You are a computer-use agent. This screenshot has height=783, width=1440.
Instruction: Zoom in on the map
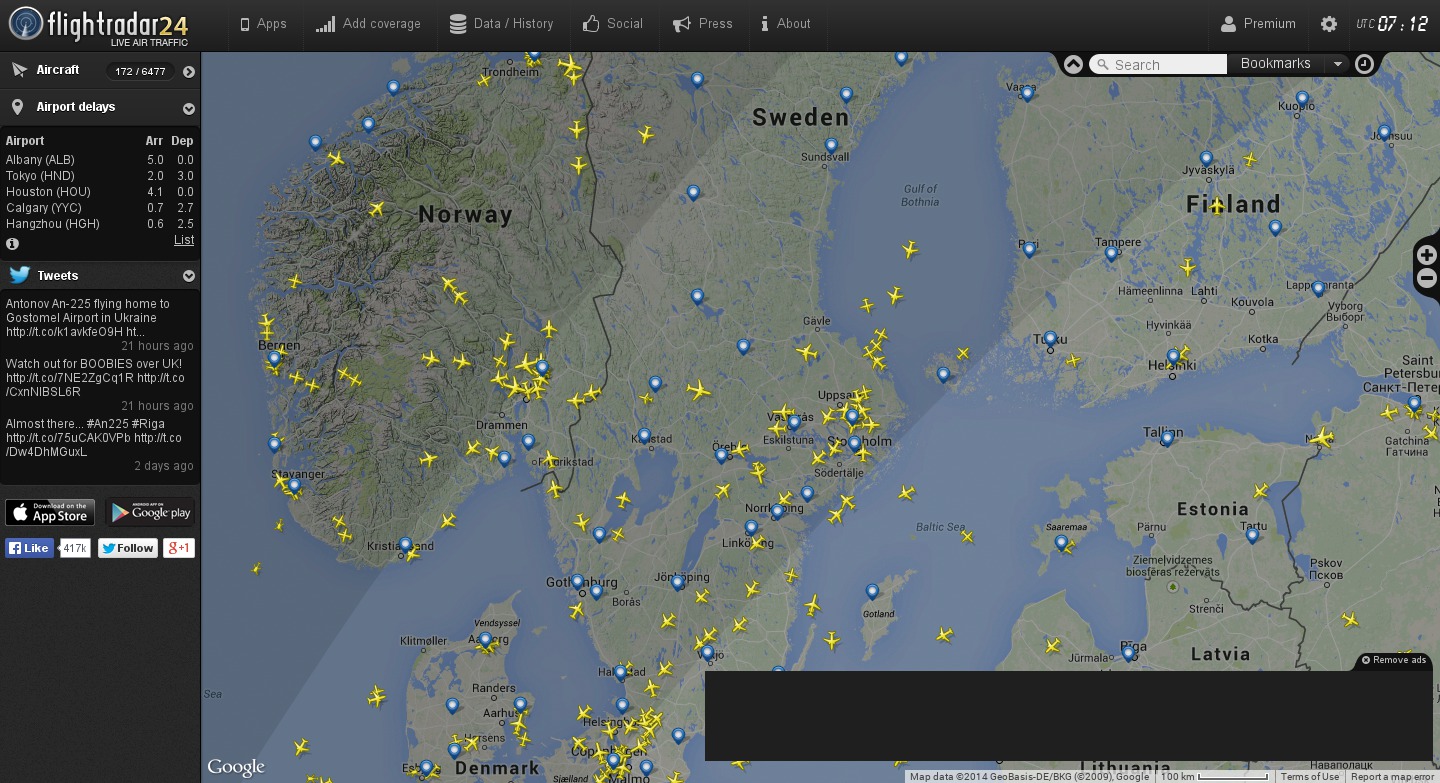pos(1427,255)
